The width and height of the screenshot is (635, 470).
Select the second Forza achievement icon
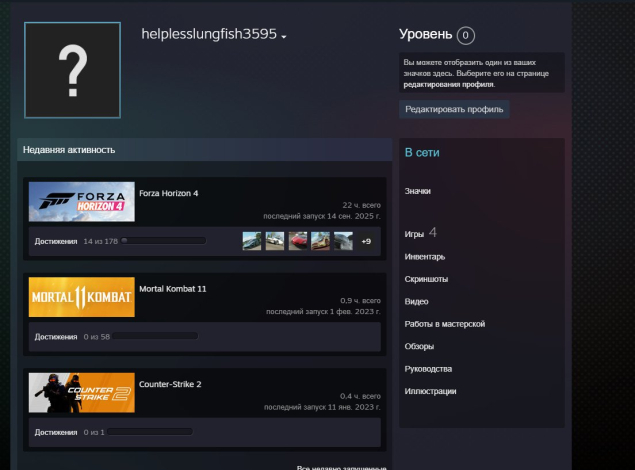(275, 241)
